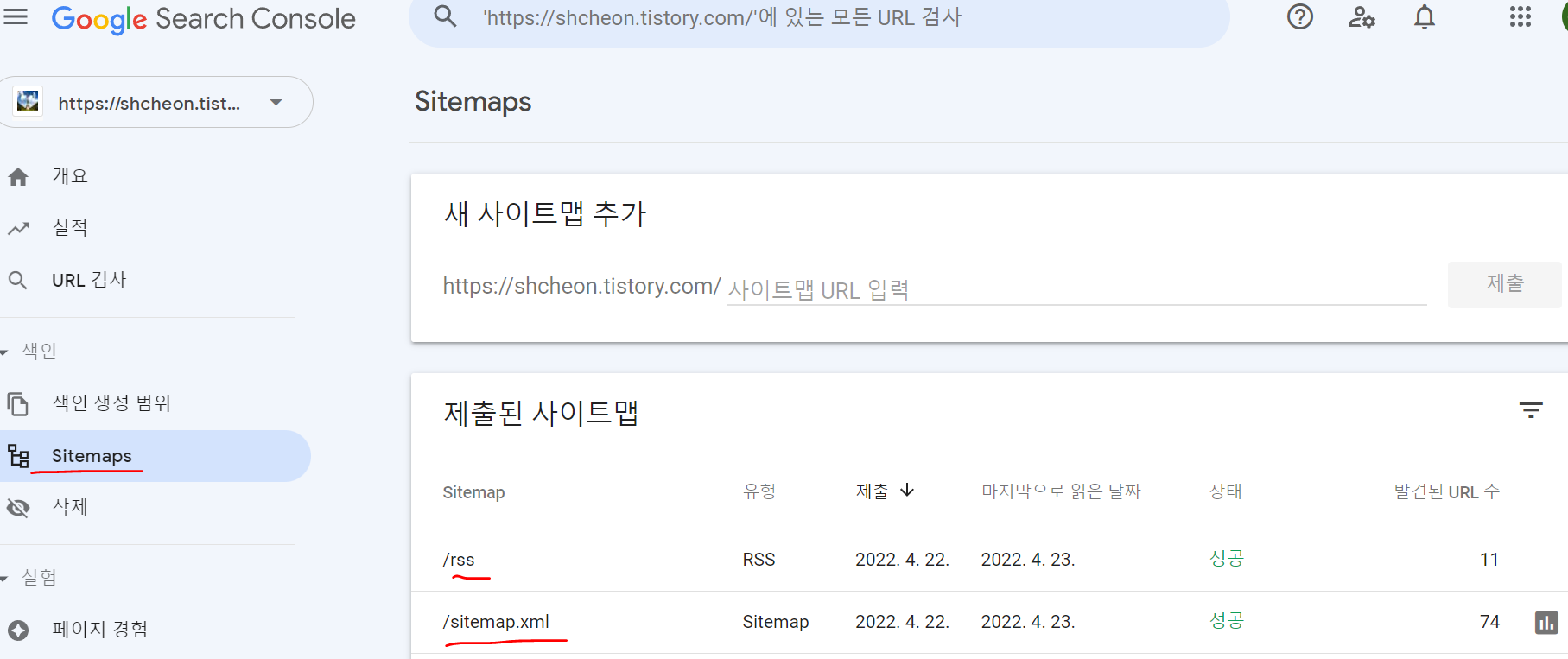Open users and permissions settings icon
This screenshot has height=659, width=1568.
[1362, 17]
